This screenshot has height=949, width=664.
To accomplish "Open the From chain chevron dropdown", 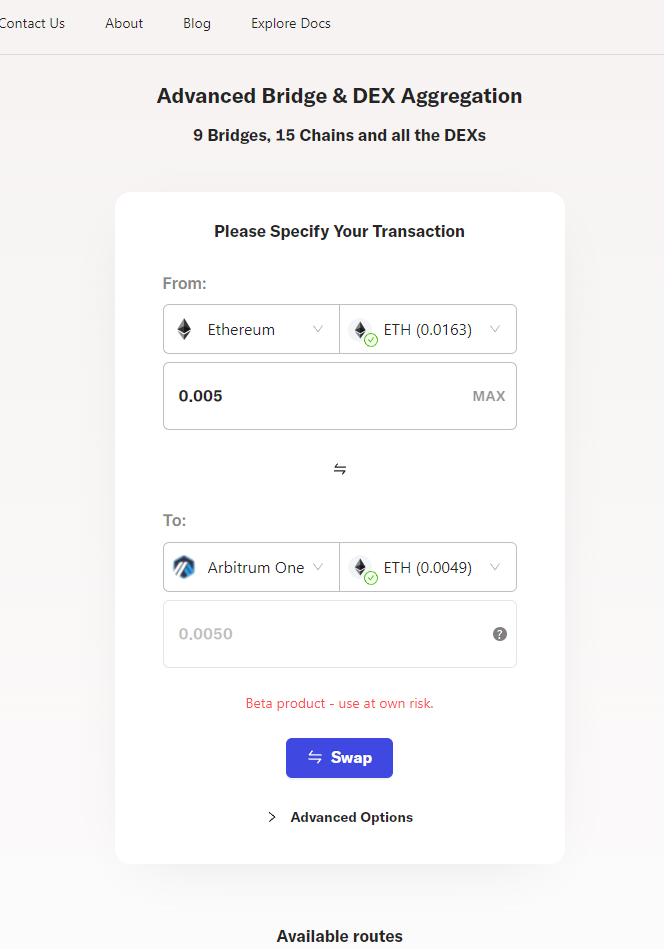I will (x=318, y=329).
